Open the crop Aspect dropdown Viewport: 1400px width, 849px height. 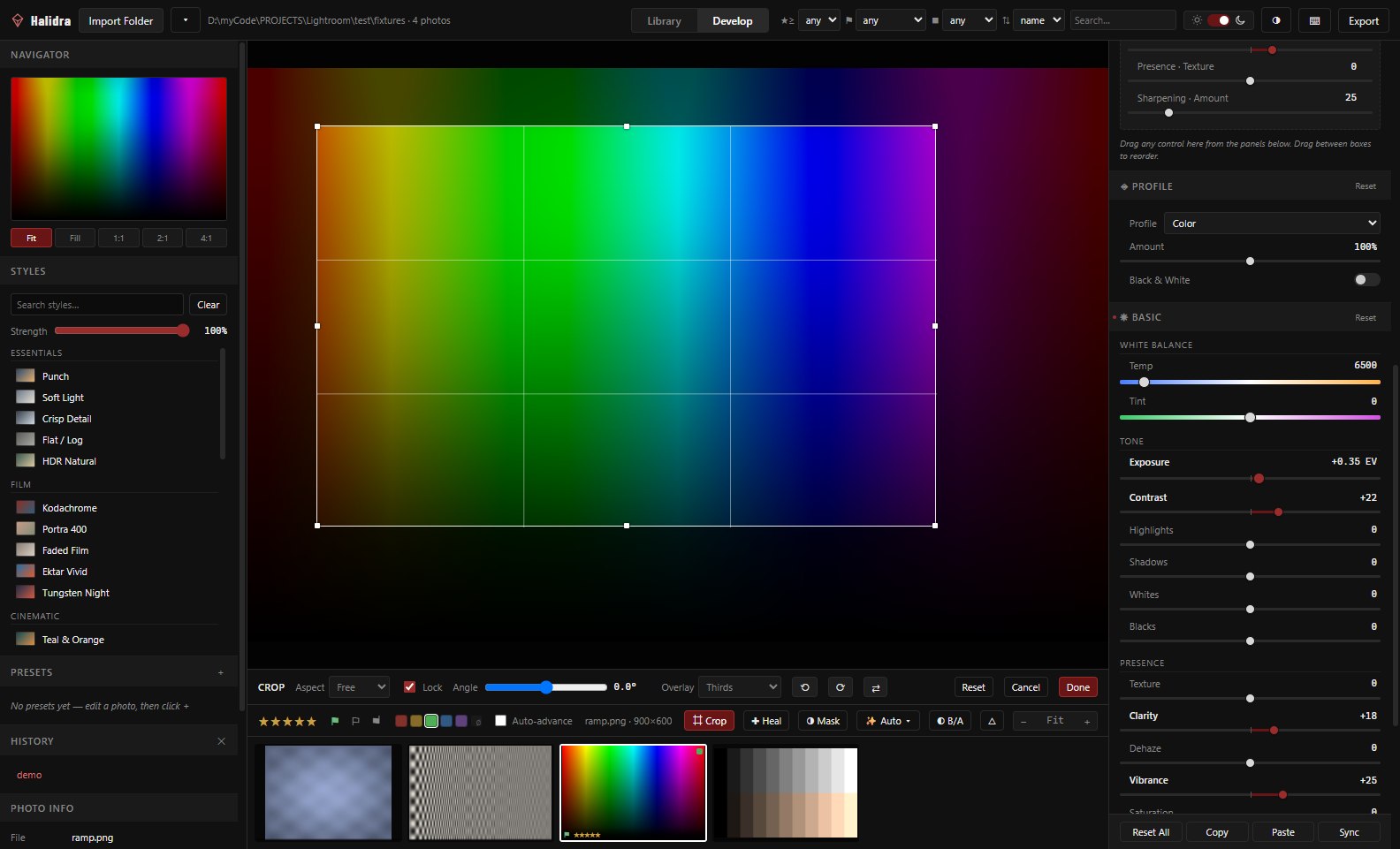pyautogui.click(x=359, y=687)
